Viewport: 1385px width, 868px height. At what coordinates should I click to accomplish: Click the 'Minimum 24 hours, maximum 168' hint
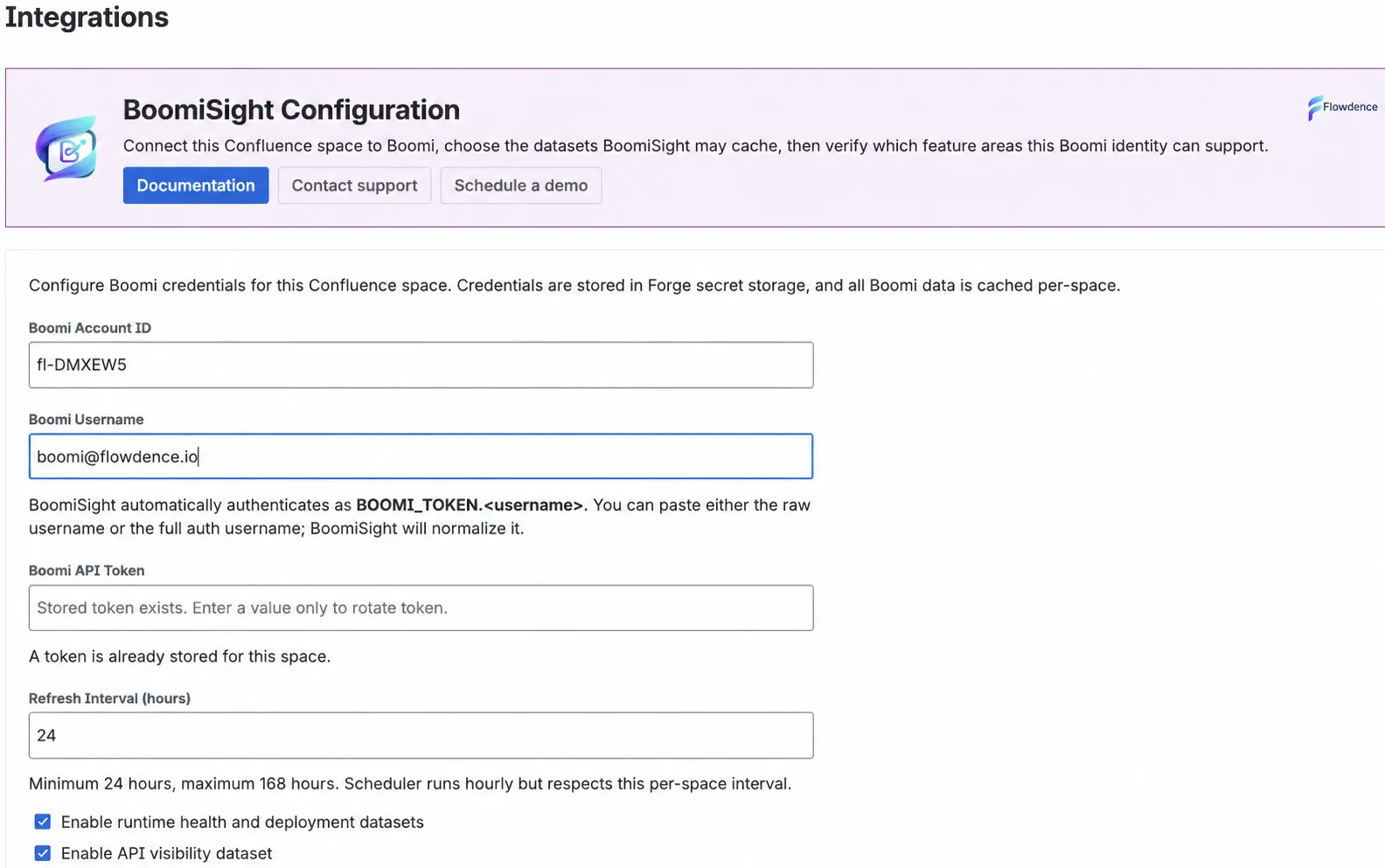click(x=410, y=784)
